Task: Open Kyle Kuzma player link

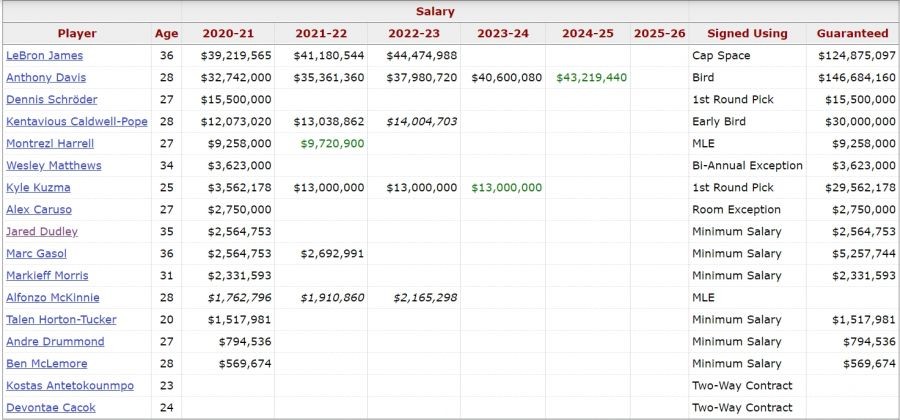Action: tap(38, 188)
